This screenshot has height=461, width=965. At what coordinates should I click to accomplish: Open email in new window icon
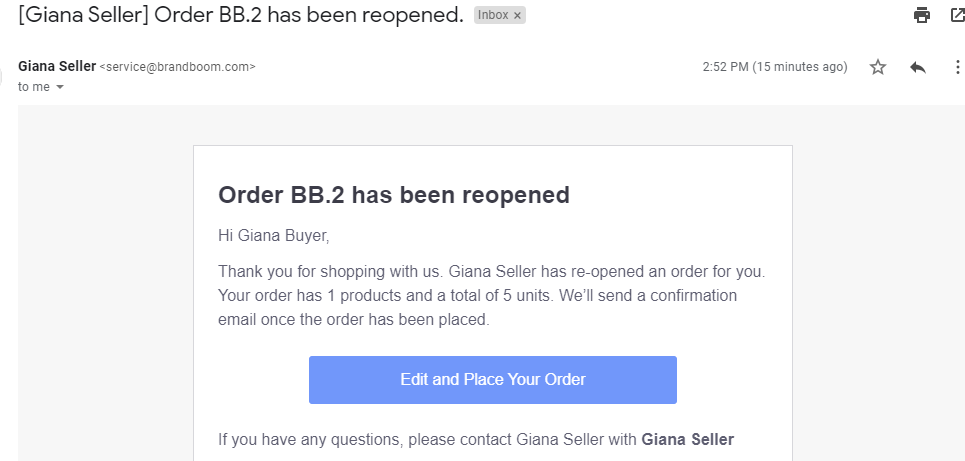coord(958,15)
